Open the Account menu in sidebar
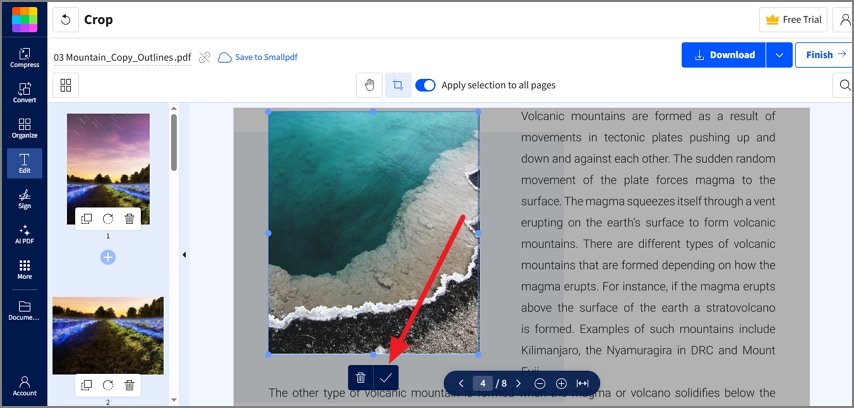 tap(25, 386)
